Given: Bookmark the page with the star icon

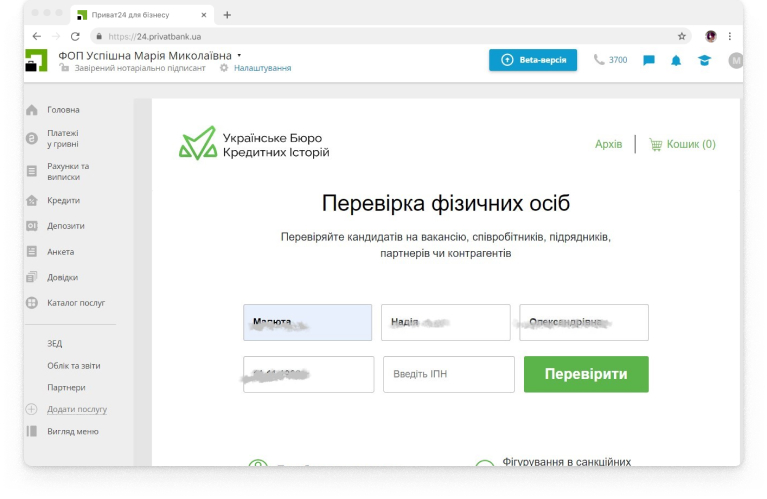Looking at the screenshot, I should (681, 36).
